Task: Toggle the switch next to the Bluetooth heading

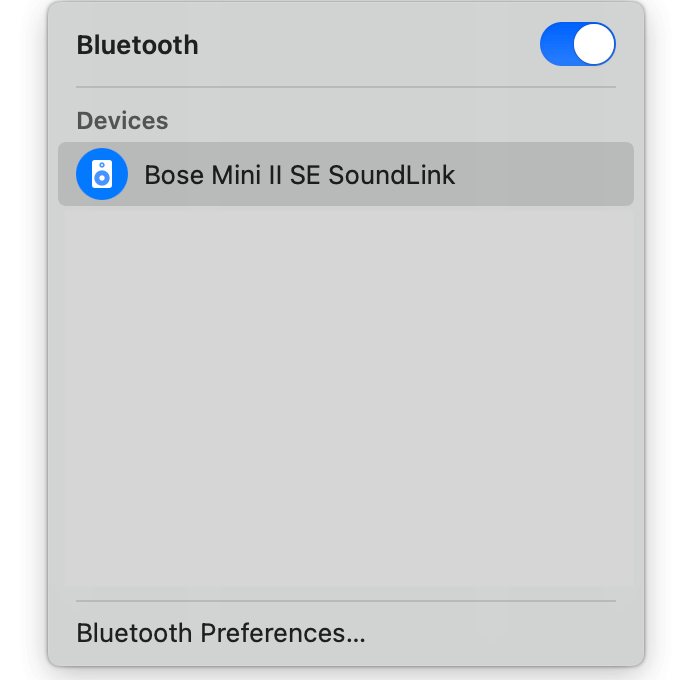Action: (577, 45)
